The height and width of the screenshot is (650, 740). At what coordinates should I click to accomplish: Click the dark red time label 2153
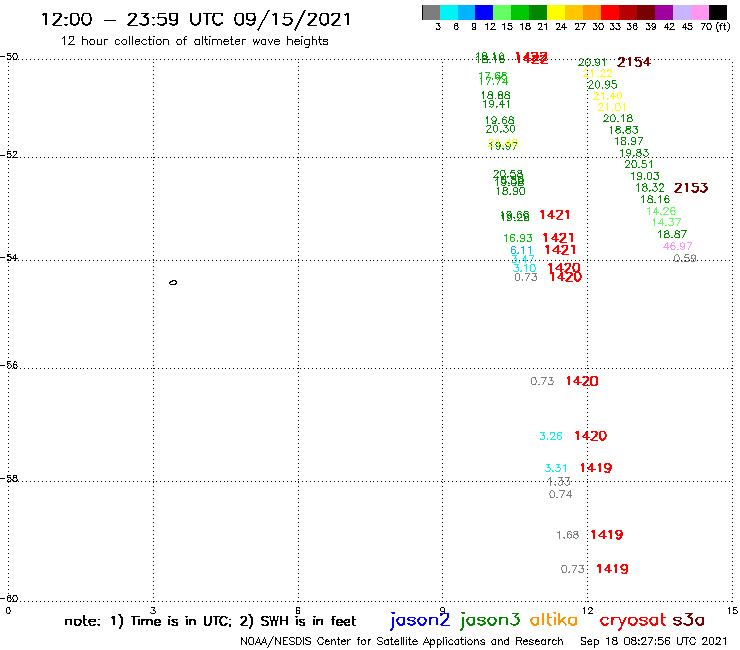point(691,188)
